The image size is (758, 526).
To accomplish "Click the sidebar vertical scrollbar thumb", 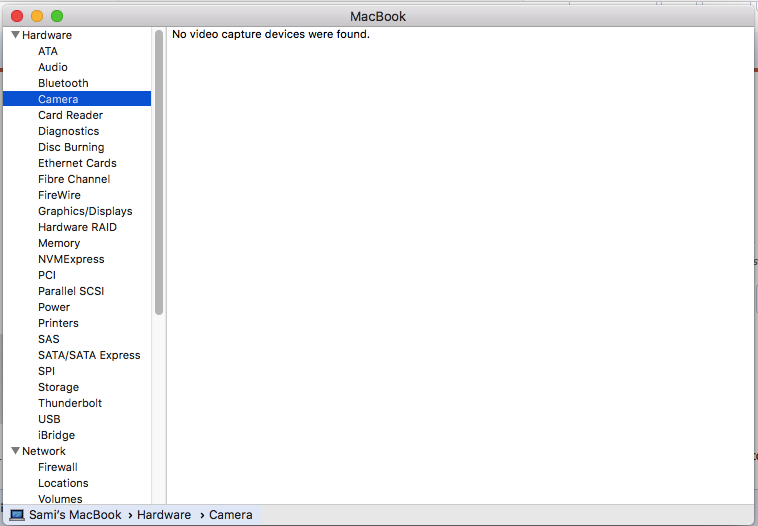I will tap(159, 173).
